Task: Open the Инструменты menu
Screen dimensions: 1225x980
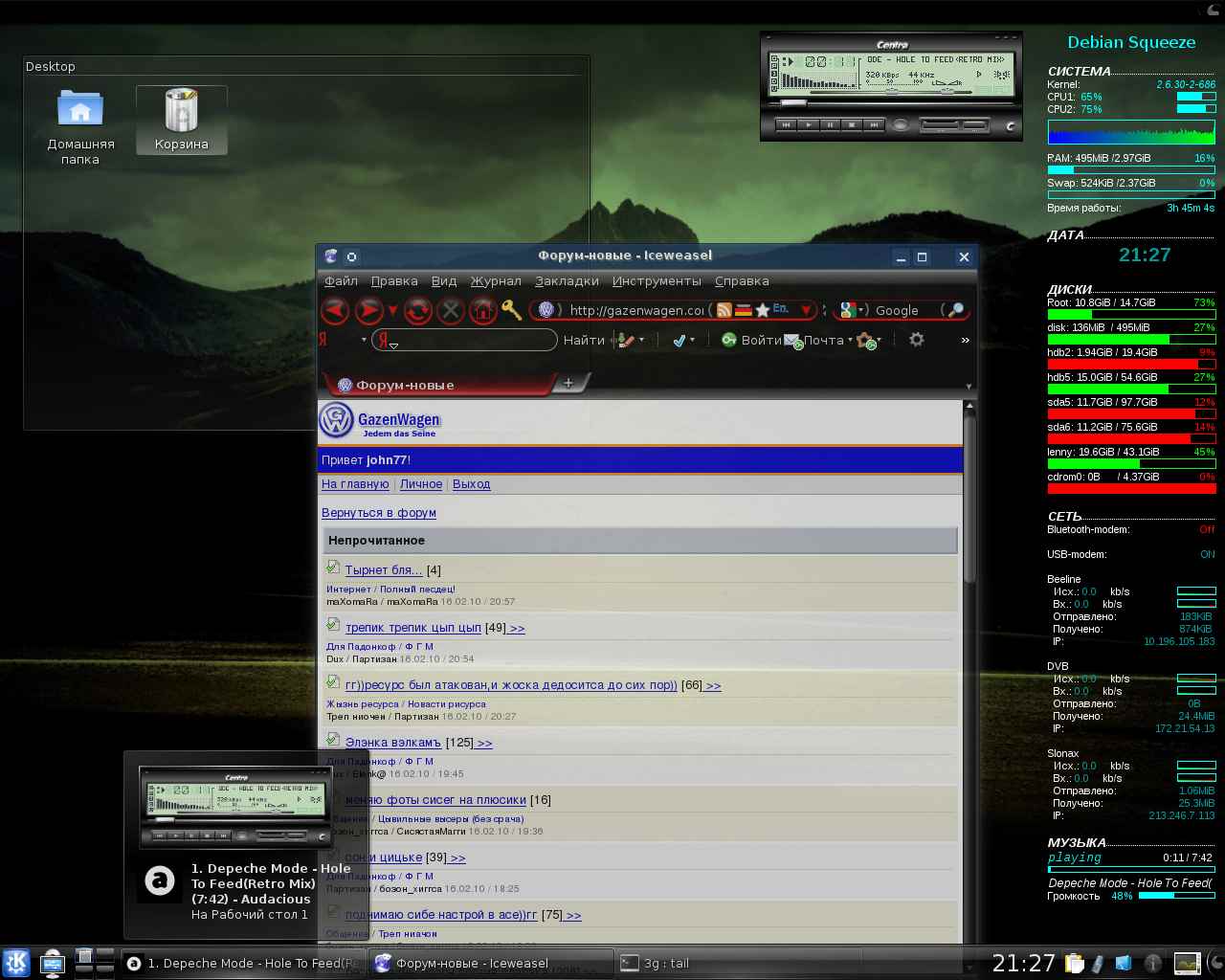Action: [x=657, y=280]
